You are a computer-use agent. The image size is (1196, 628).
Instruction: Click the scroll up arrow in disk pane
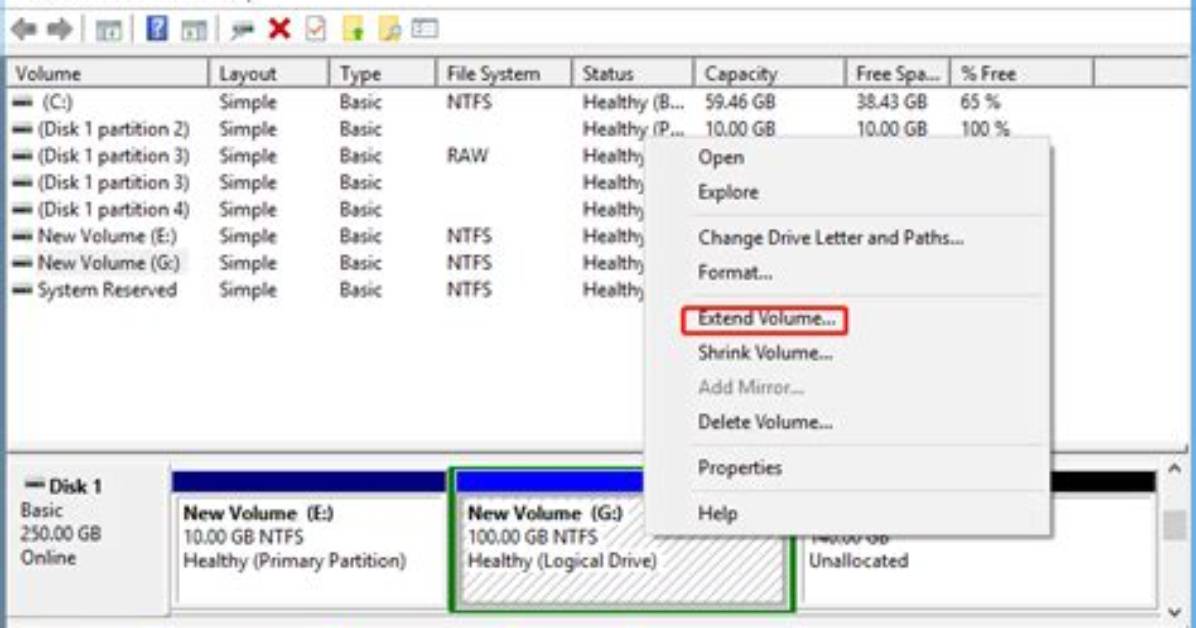tap(1175, 469)
